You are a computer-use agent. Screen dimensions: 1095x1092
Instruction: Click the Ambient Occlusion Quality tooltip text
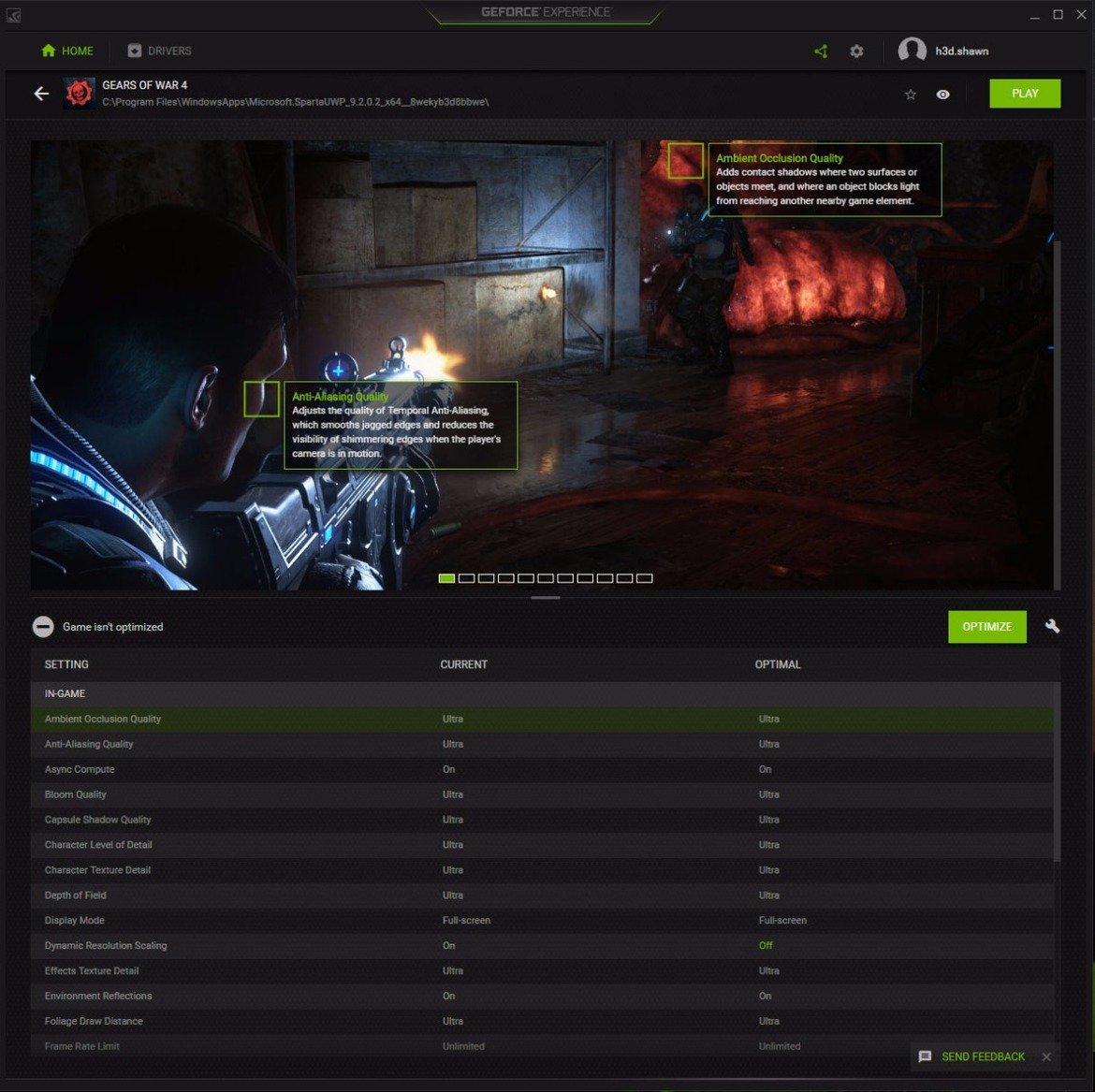click(825, 180)
